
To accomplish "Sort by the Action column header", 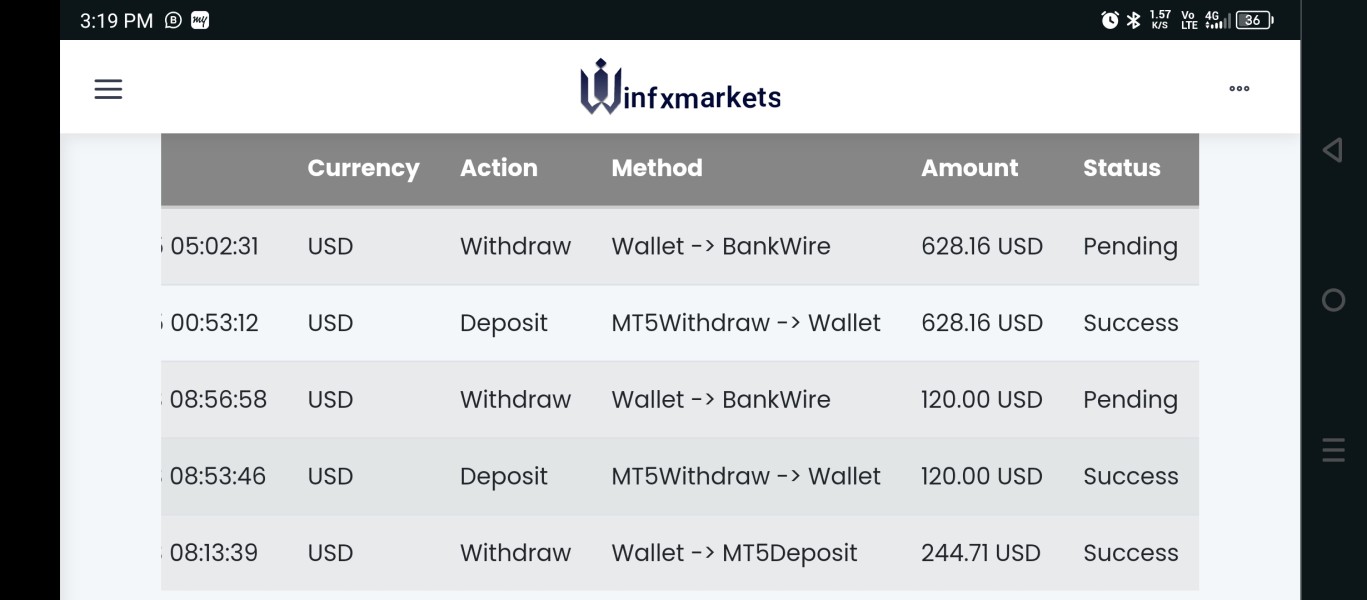I will (498, 168).
